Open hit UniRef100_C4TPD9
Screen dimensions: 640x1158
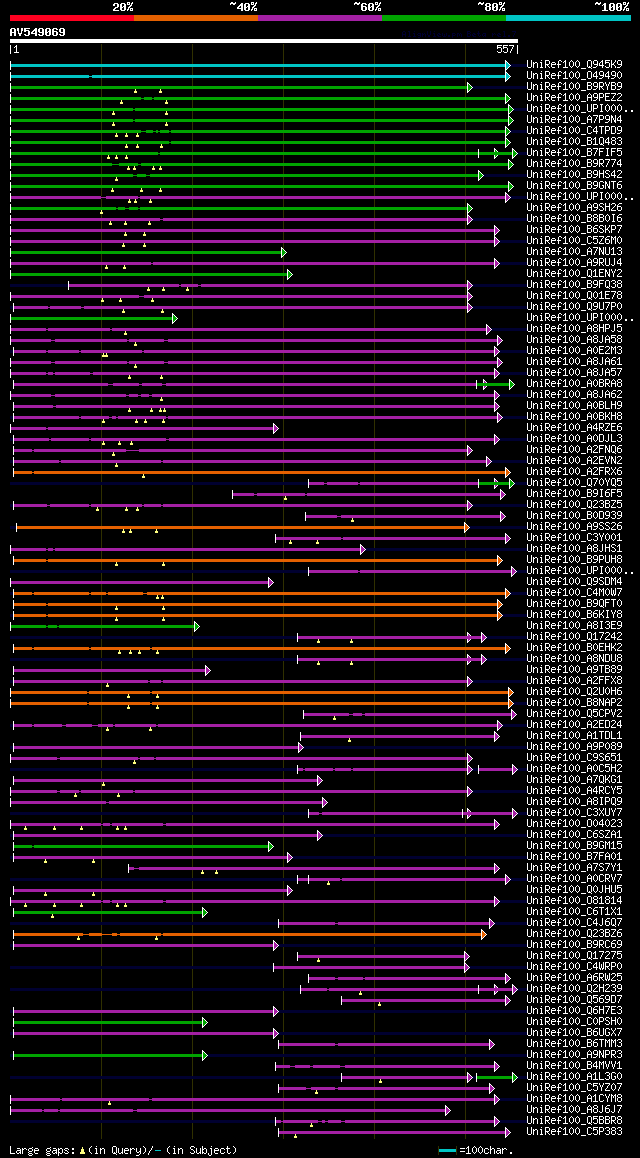coord(574,131)
